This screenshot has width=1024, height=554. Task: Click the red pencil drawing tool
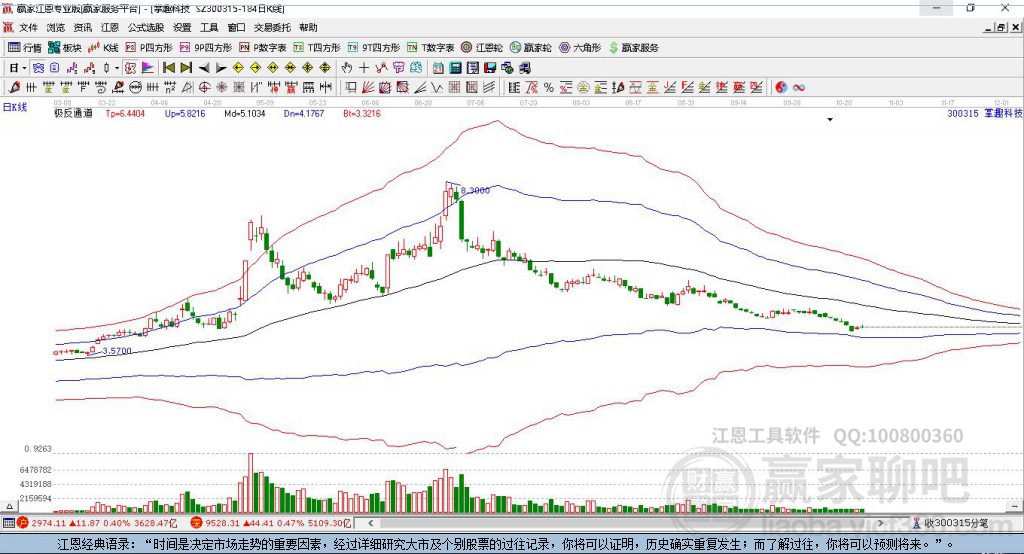(x=14, y=87)
